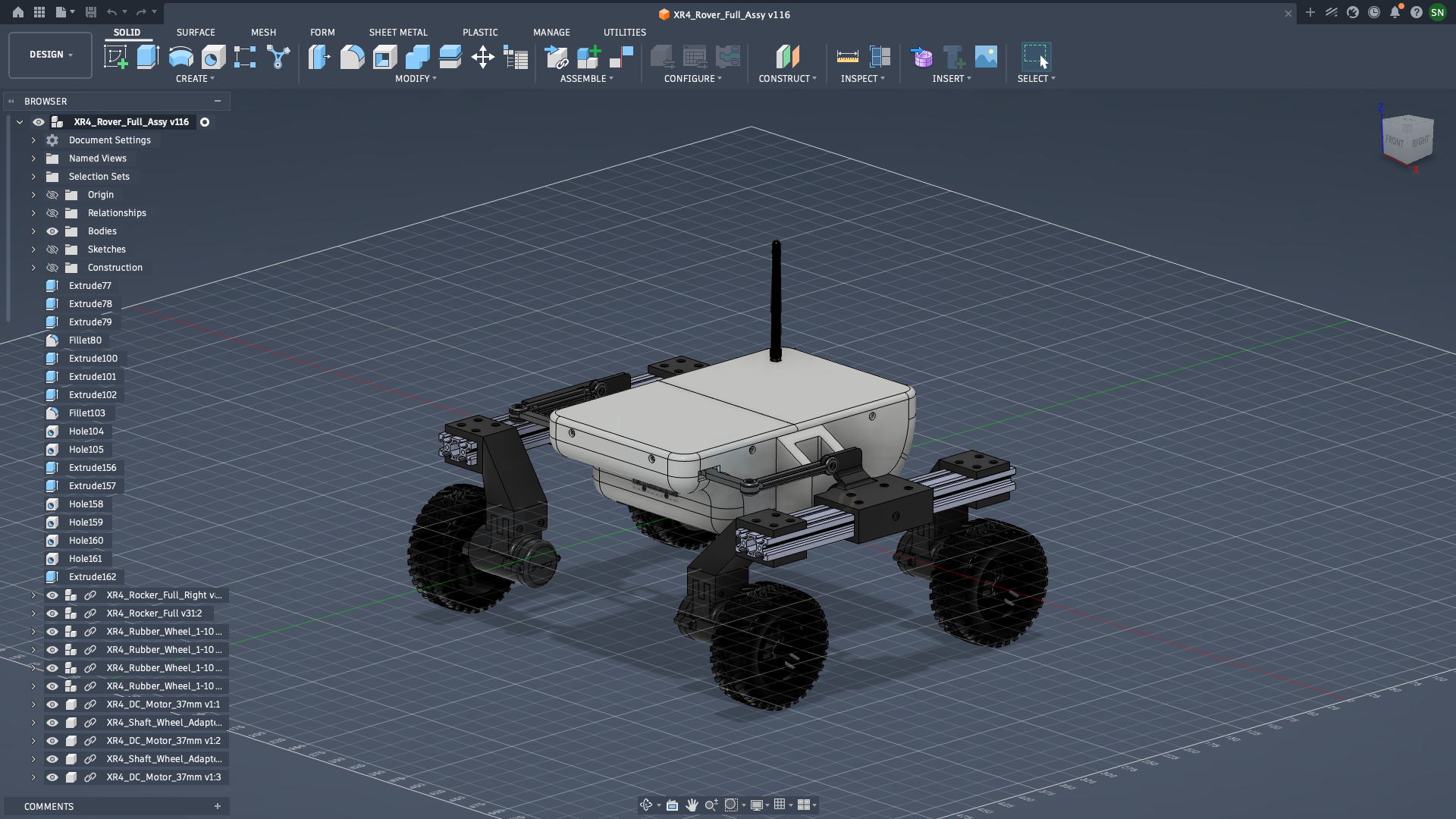
Task: Switch to the MANAGE tab
Action: point(551,33)
